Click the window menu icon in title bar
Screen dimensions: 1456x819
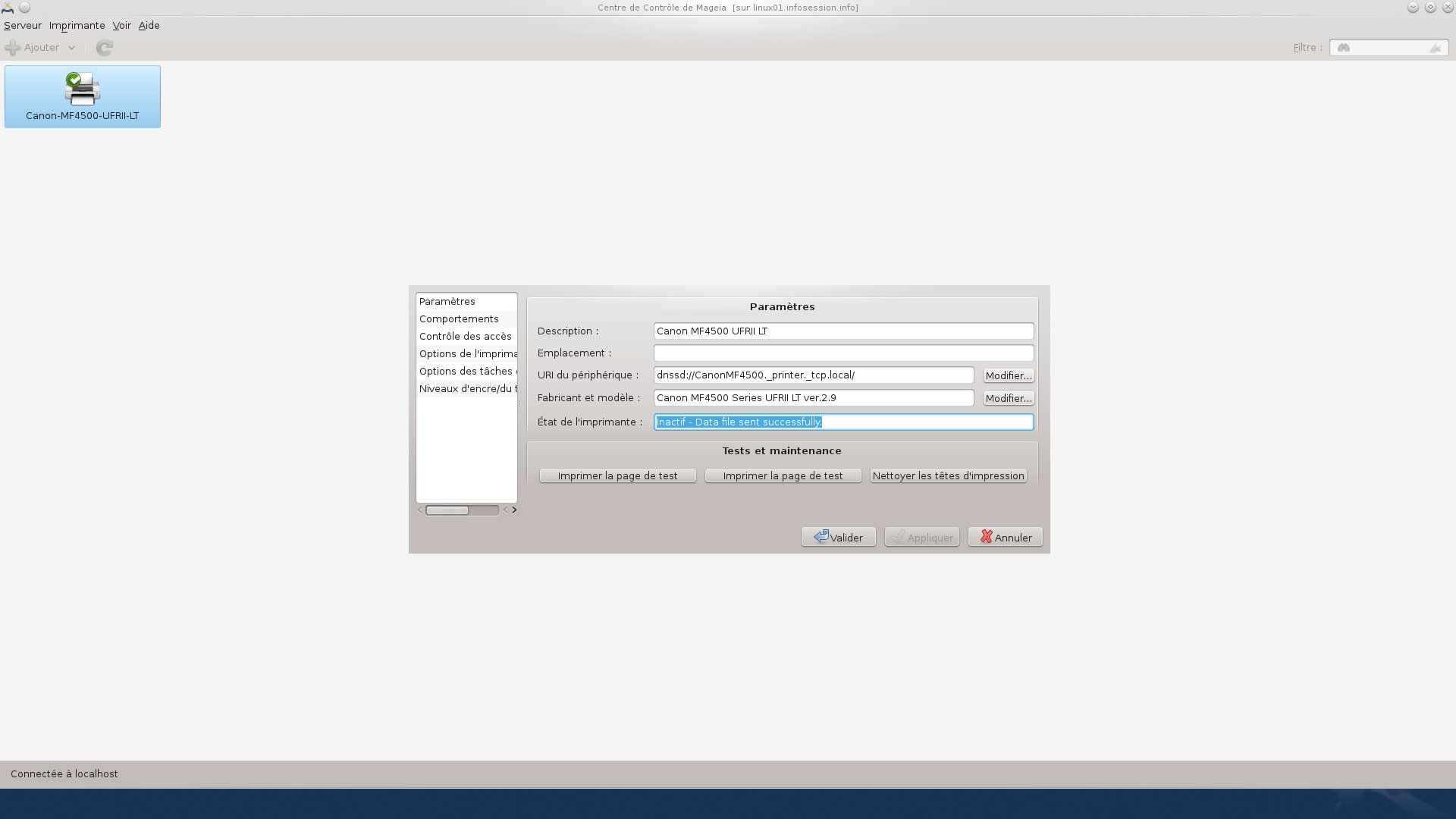click(8, 8)
